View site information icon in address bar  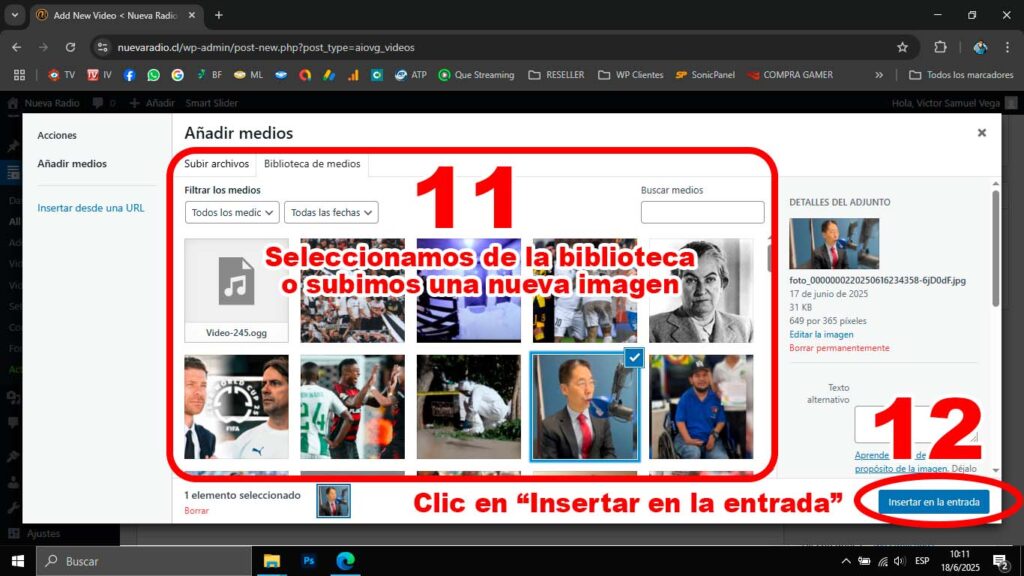pos(103,47)
